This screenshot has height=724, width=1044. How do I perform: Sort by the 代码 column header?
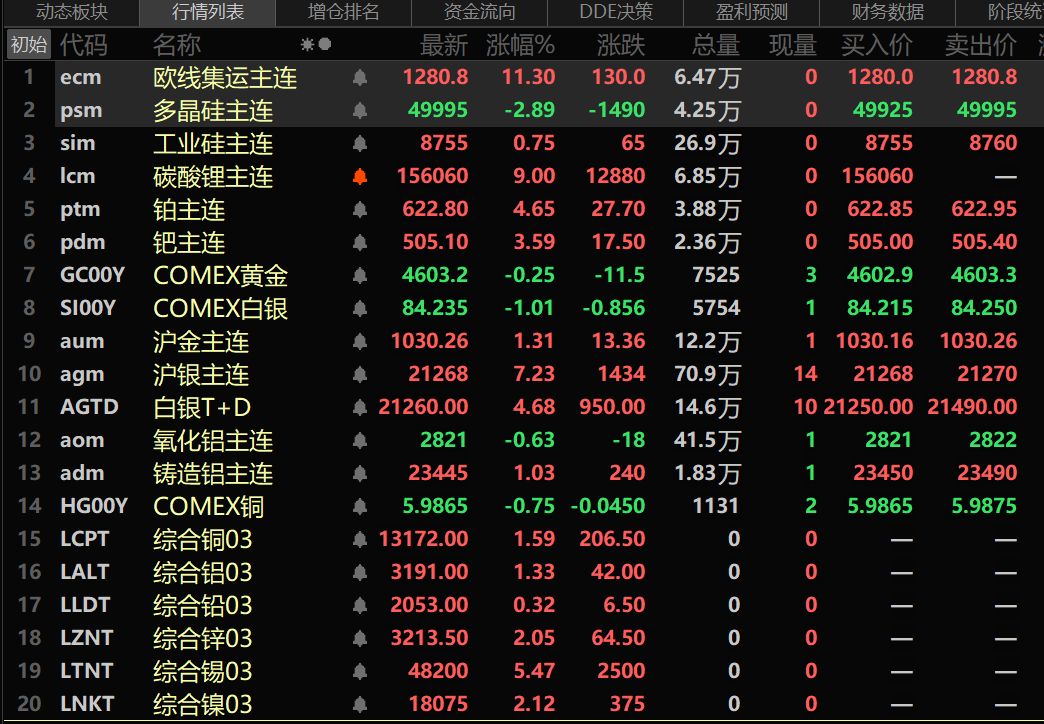coord(84,45)
